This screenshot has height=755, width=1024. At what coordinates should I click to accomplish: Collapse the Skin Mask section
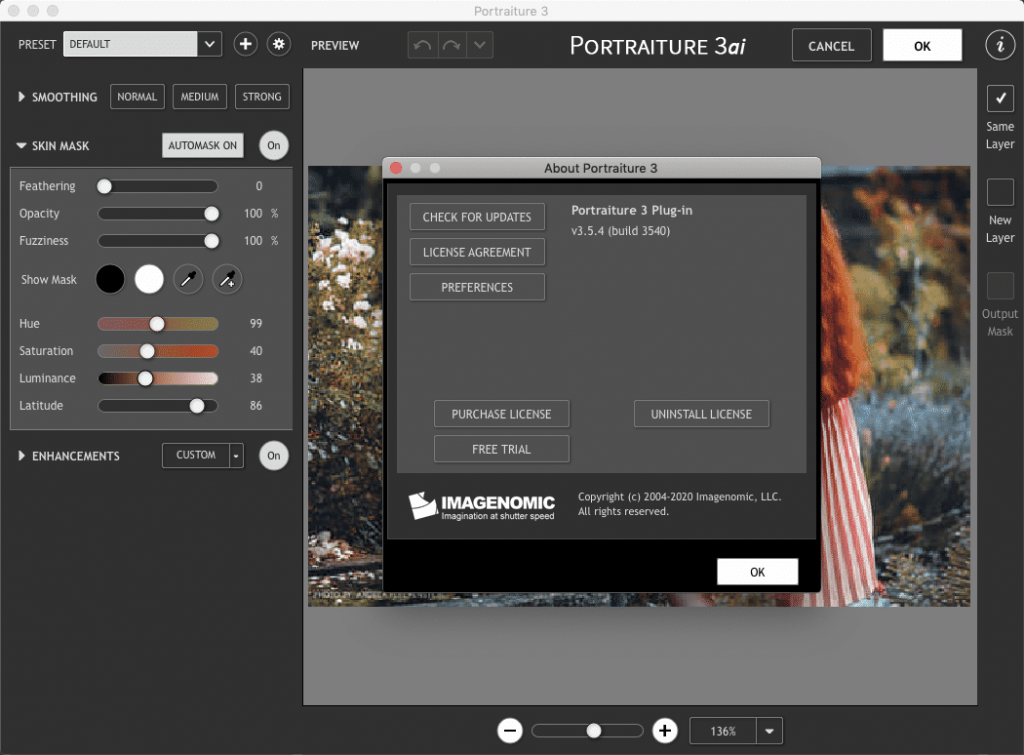click(22, 146)
